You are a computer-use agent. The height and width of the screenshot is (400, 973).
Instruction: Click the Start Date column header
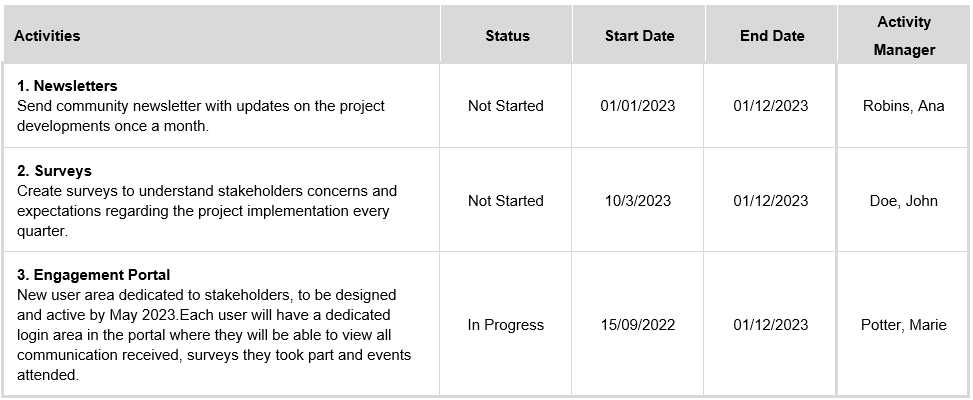click(x=639, y=36)
